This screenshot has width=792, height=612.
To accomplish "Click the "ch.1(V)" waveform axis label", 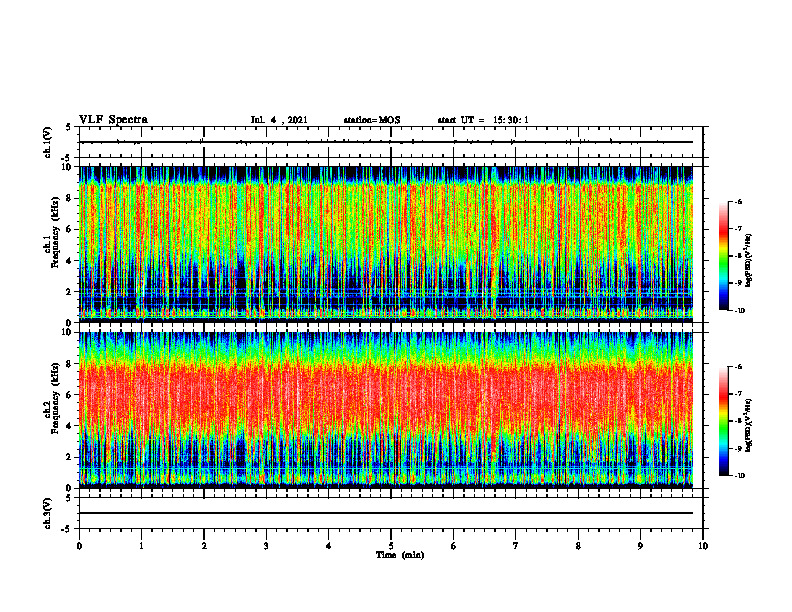I will click(48, 142).
